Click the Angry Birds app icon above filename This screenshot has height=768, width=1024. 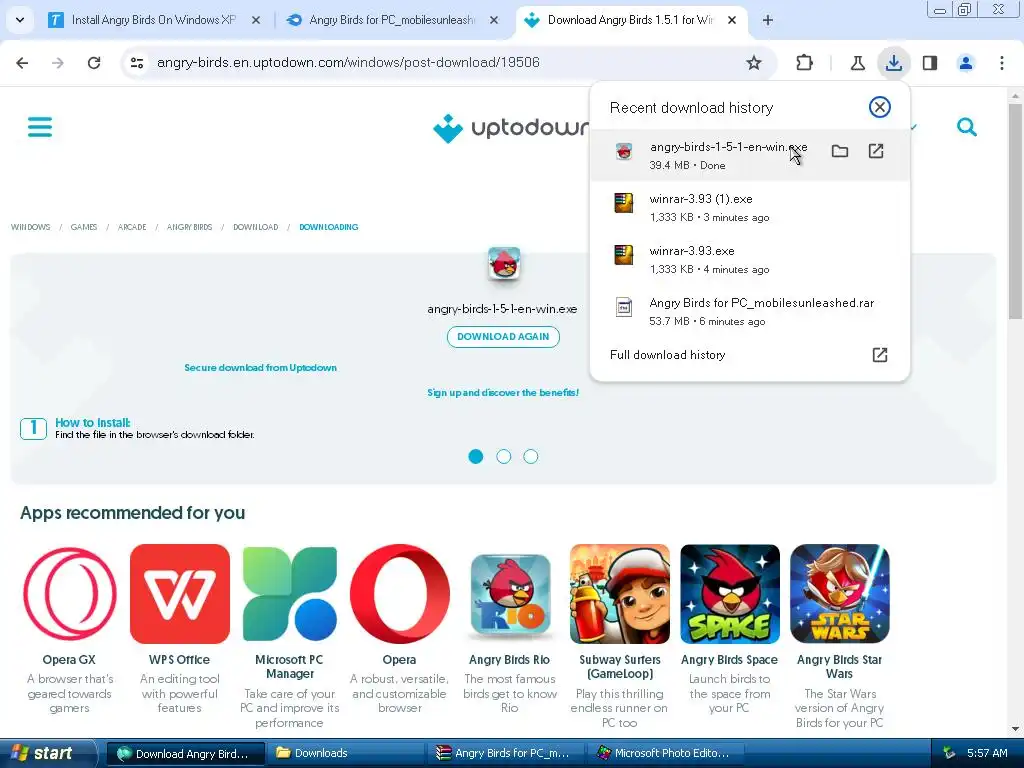click(504, 264)
